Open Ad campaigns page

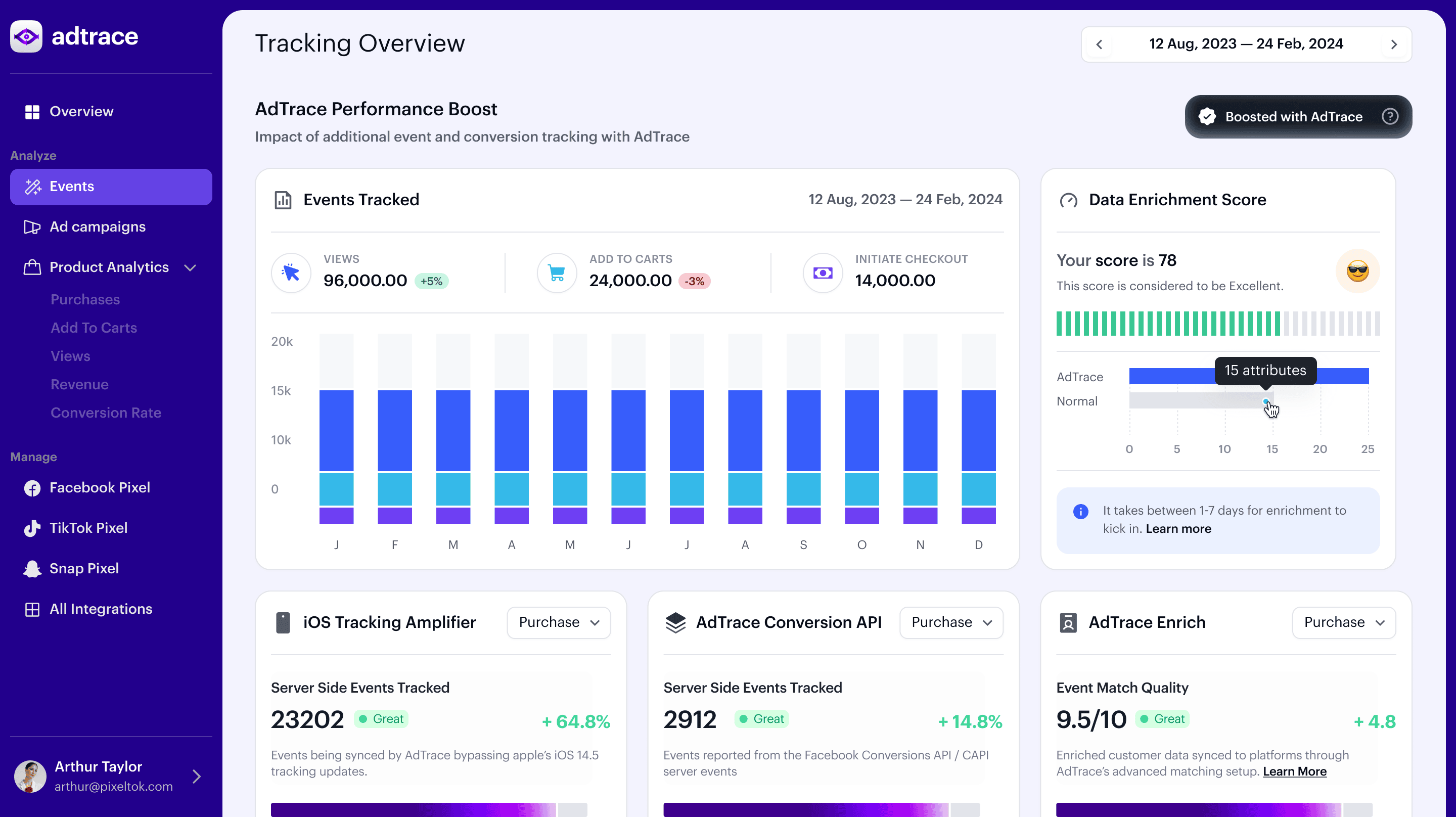tap(111, 228)
